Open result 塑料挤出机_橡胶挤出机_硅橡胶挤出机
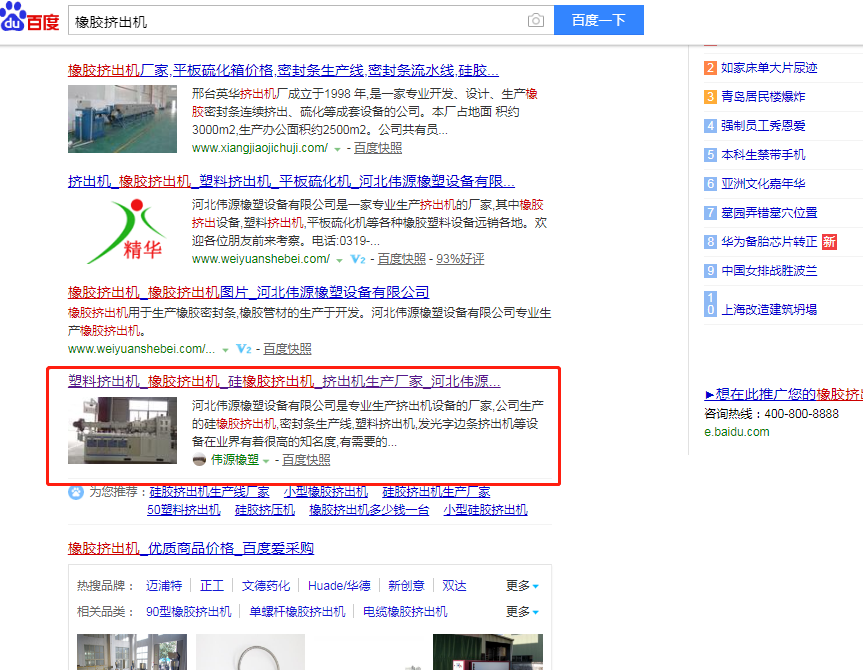Screen dimensions: 863x670 [x=284, y=381]
